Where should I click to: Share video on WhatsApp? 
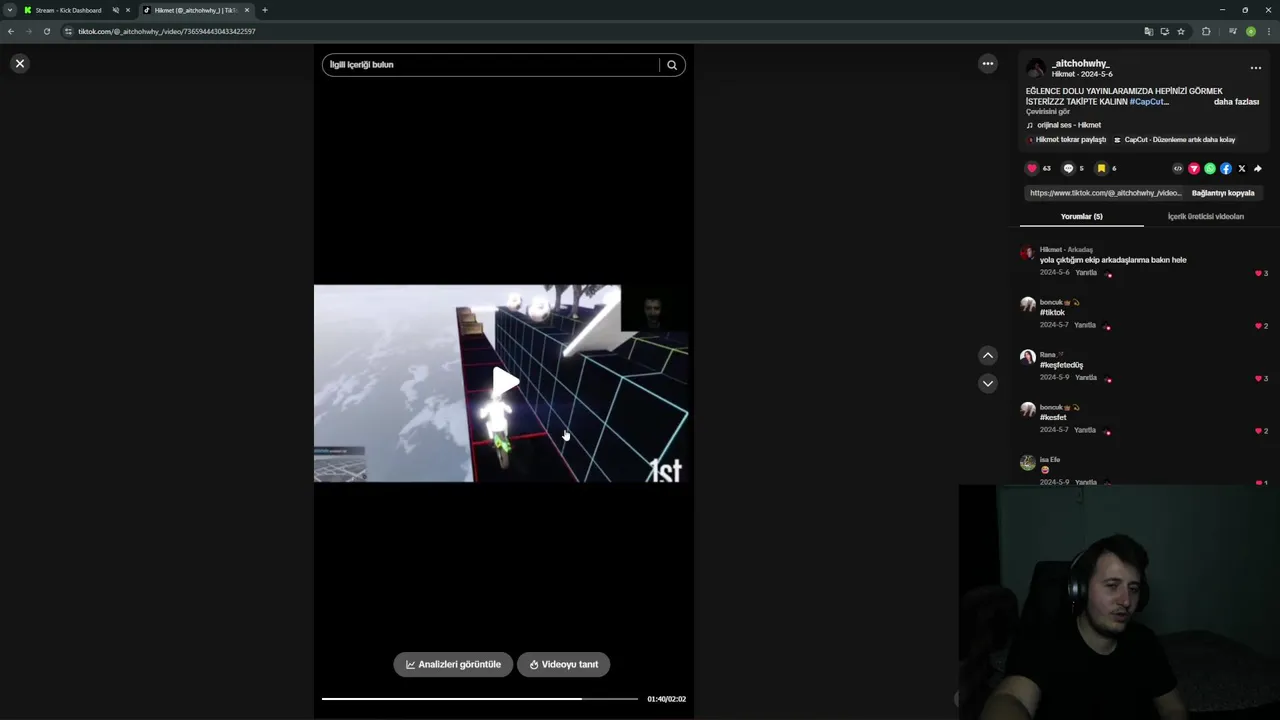click(1210, 169)
